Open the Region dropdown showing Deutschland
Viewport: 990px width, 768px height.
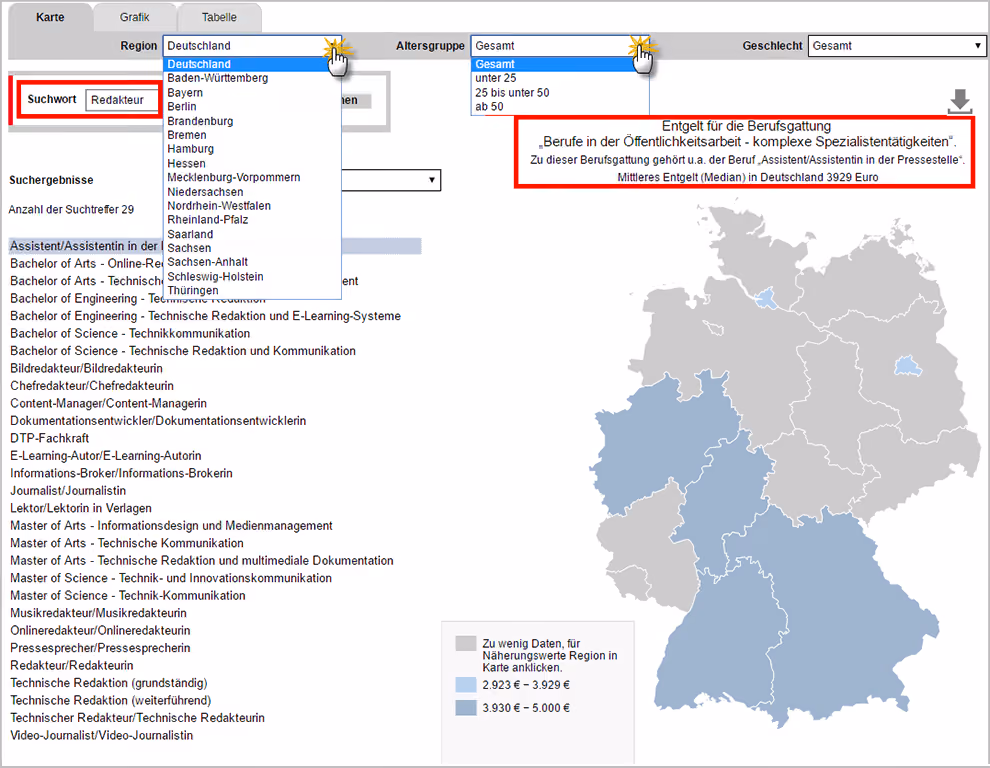tap(253, 45)
